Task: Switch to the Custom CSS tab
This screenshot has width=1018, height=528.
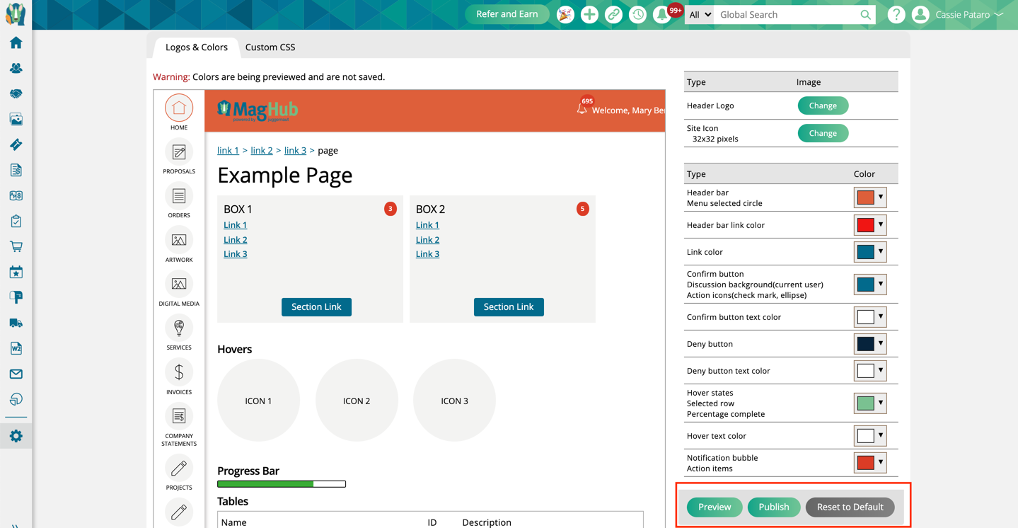Action: tap(270, 47)
